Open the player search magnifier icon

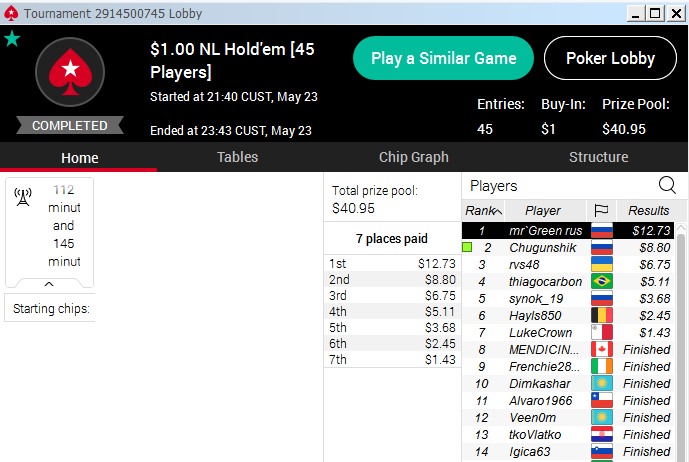coord(667,185)
